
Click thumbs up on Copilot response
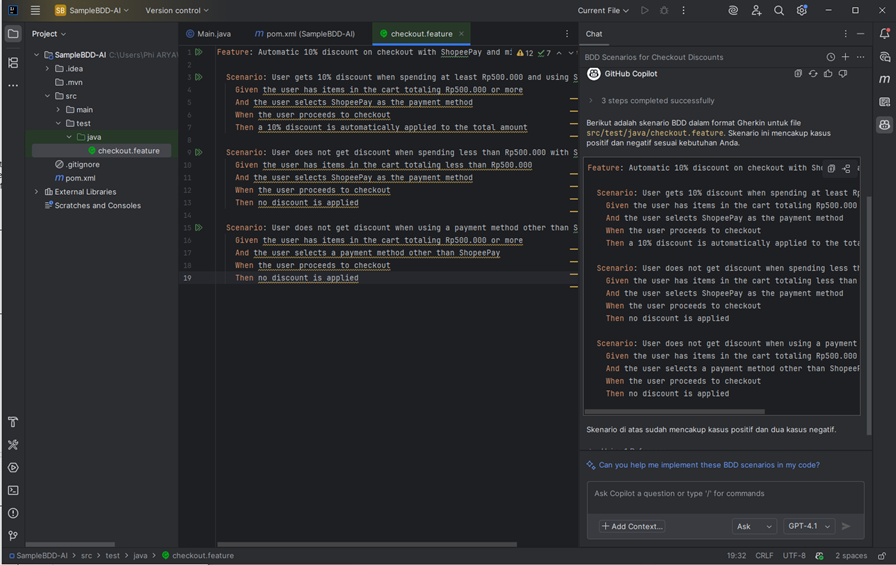828,74
